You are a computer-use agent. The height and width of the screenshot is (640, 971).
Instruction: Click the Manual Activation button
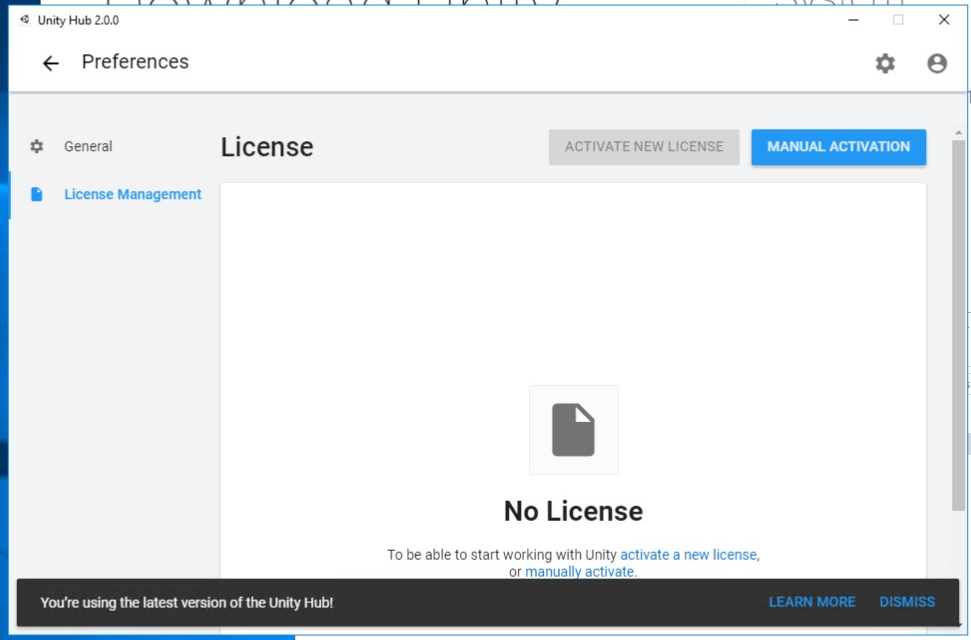(838, 147)
